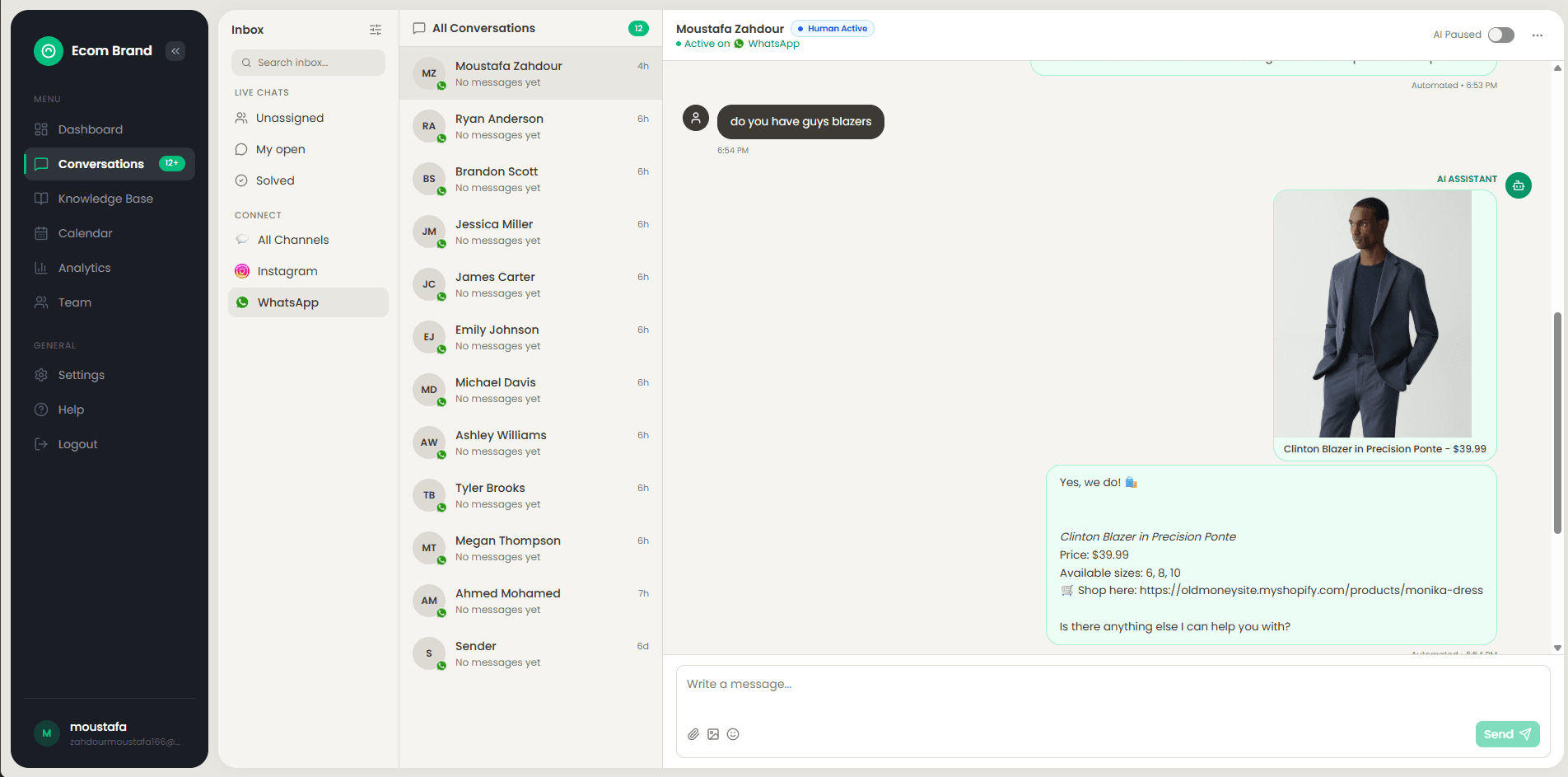
Task: Open the moustafa account profile menu
Action: [x=109, y=733]
